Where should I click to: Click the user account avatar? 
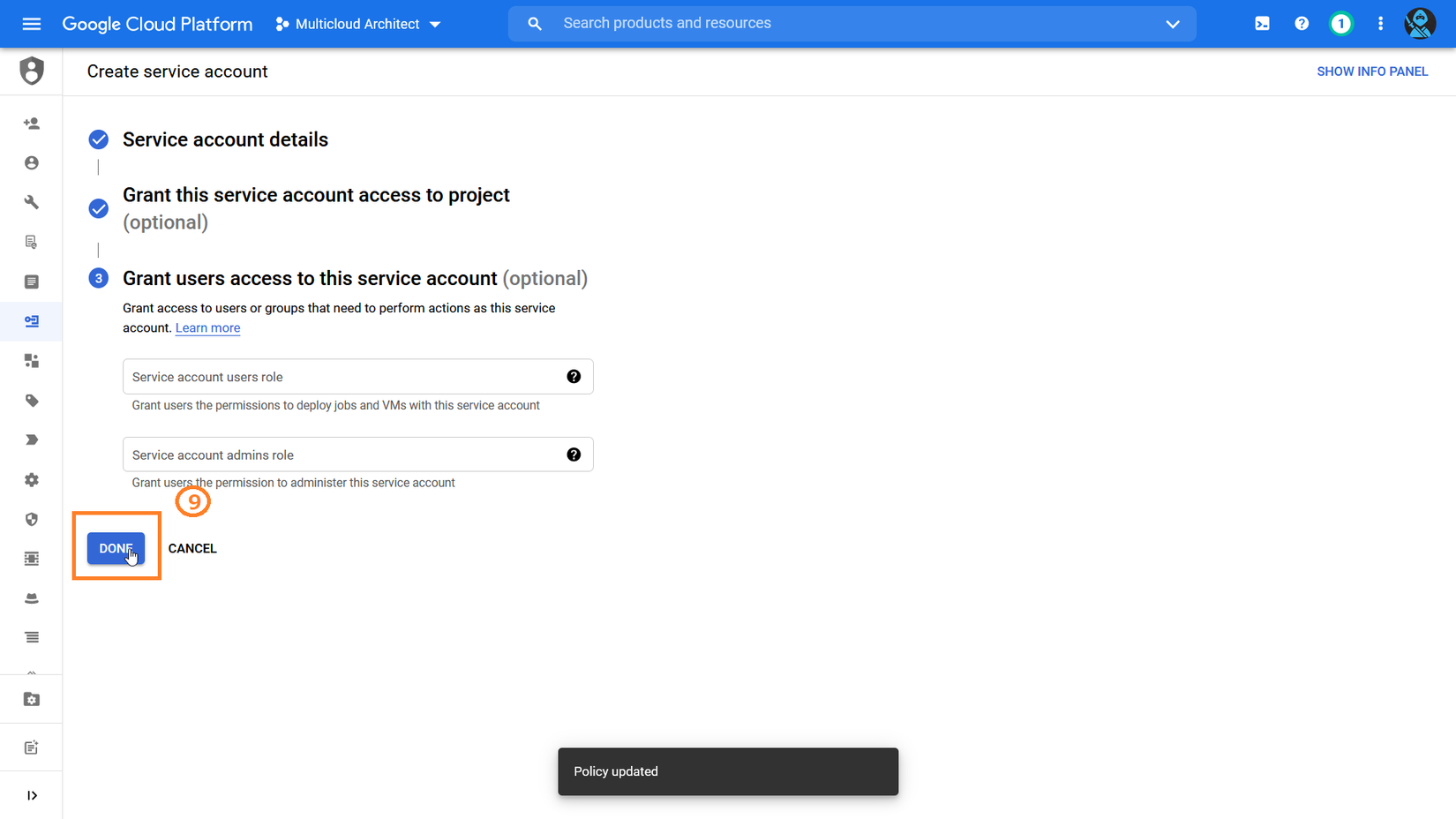1419,24
